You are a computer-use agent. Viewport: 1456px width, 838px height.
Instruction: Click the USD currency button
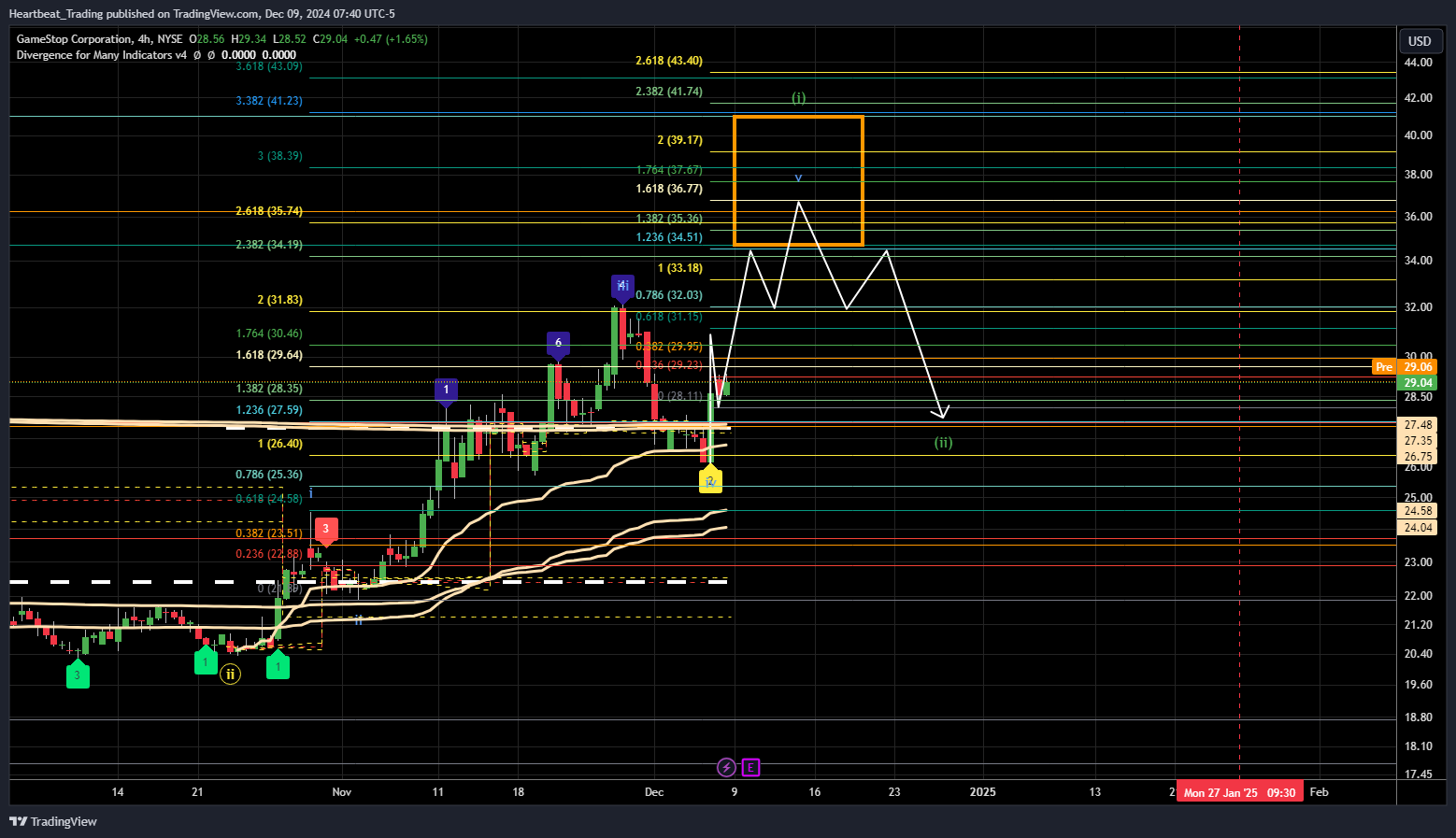pos(1420,41)
